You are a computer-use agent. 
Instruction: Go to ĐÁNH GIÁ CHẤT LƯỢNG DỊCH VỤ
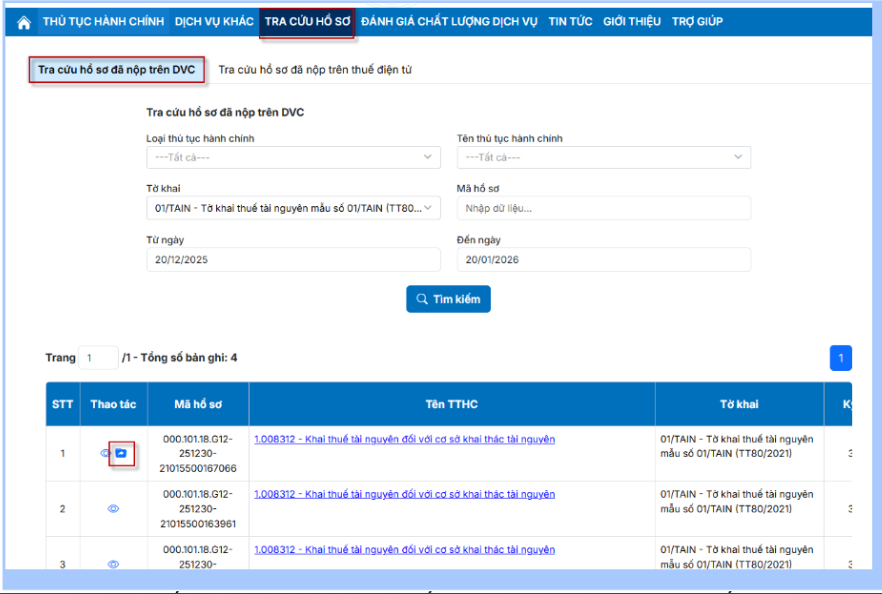coord(451,22)
